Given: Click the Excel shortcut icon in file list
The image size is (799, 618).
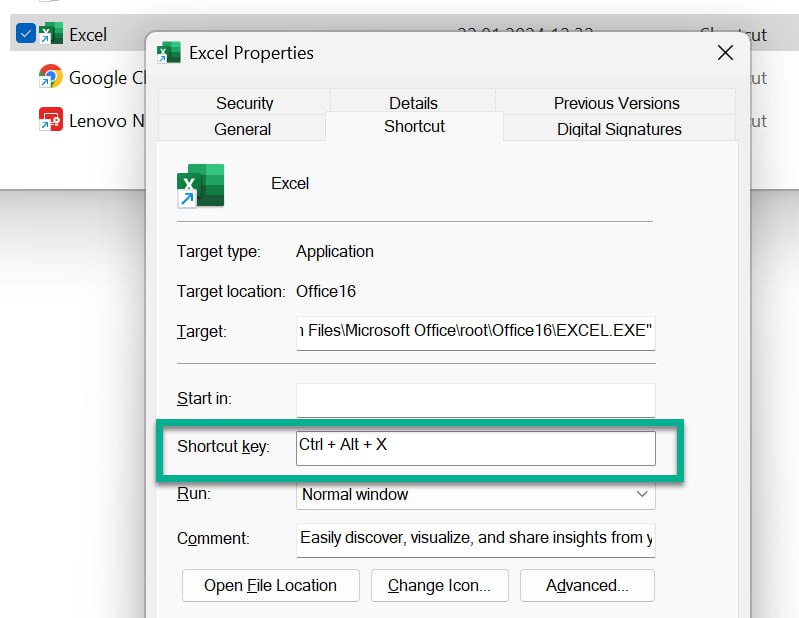Looking at the screenshot, I should [x=51, y=34].
